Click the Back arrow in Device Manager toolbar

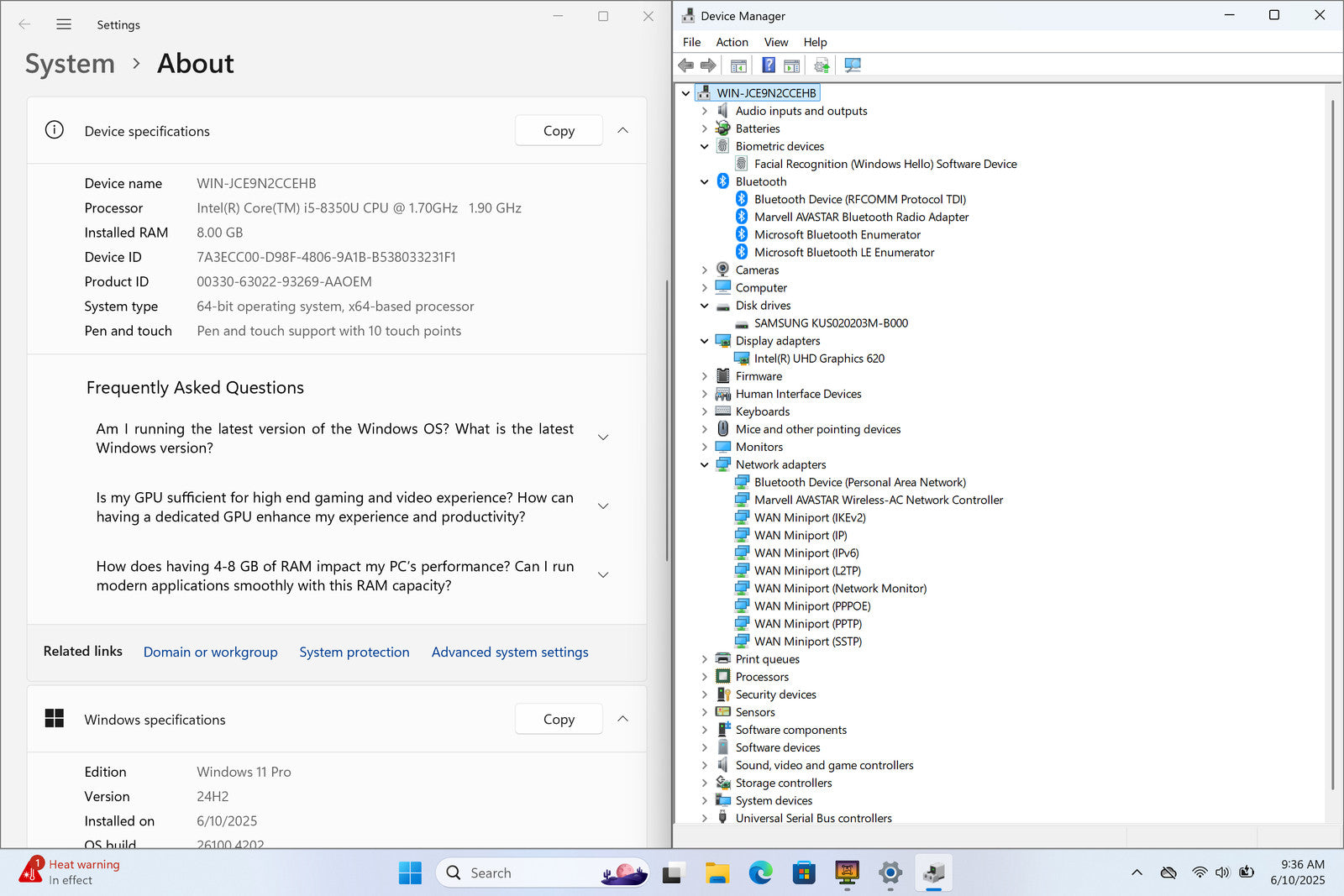(x=686, y=65)
